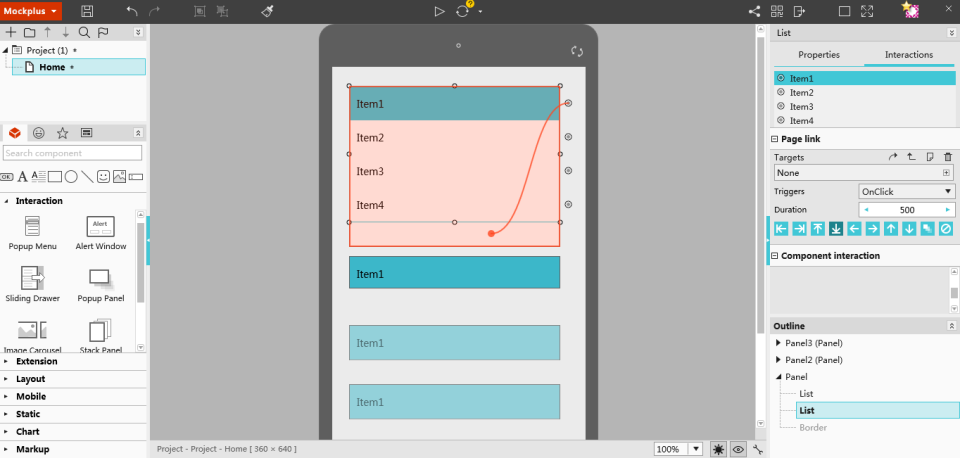This screenshot has height=458, width=960.
Task: Select Item2 in interactions list
Action: 864,92
